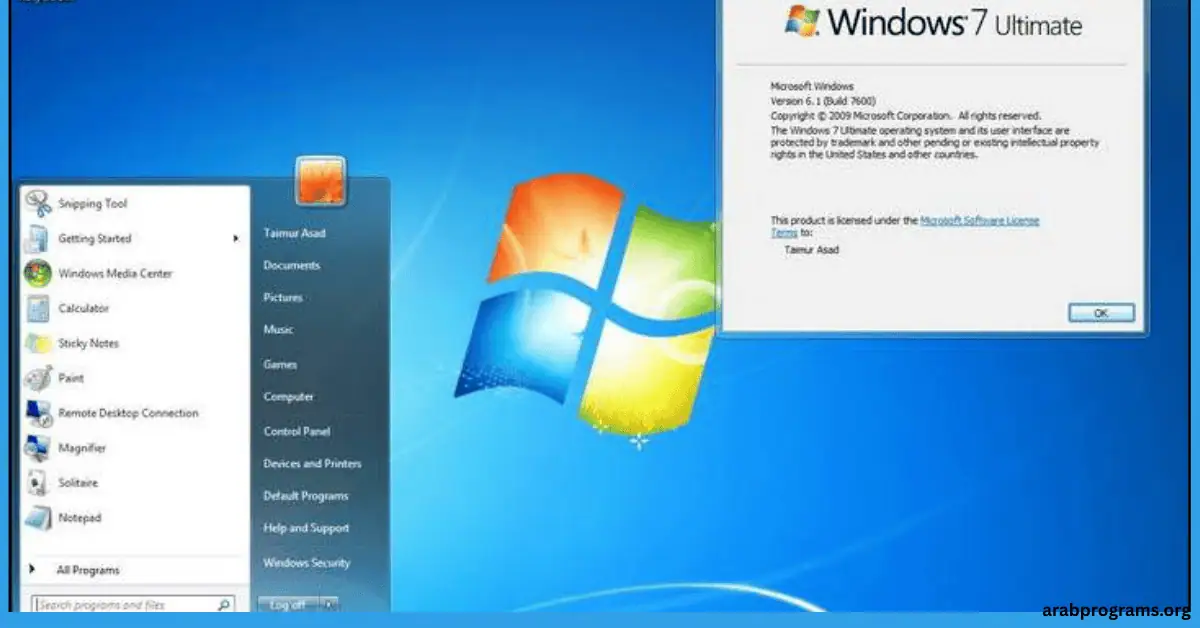Viewport: 1200px width, 628px height.
Task: Open Computer from Start menu
Action: [x=288, y=397]
